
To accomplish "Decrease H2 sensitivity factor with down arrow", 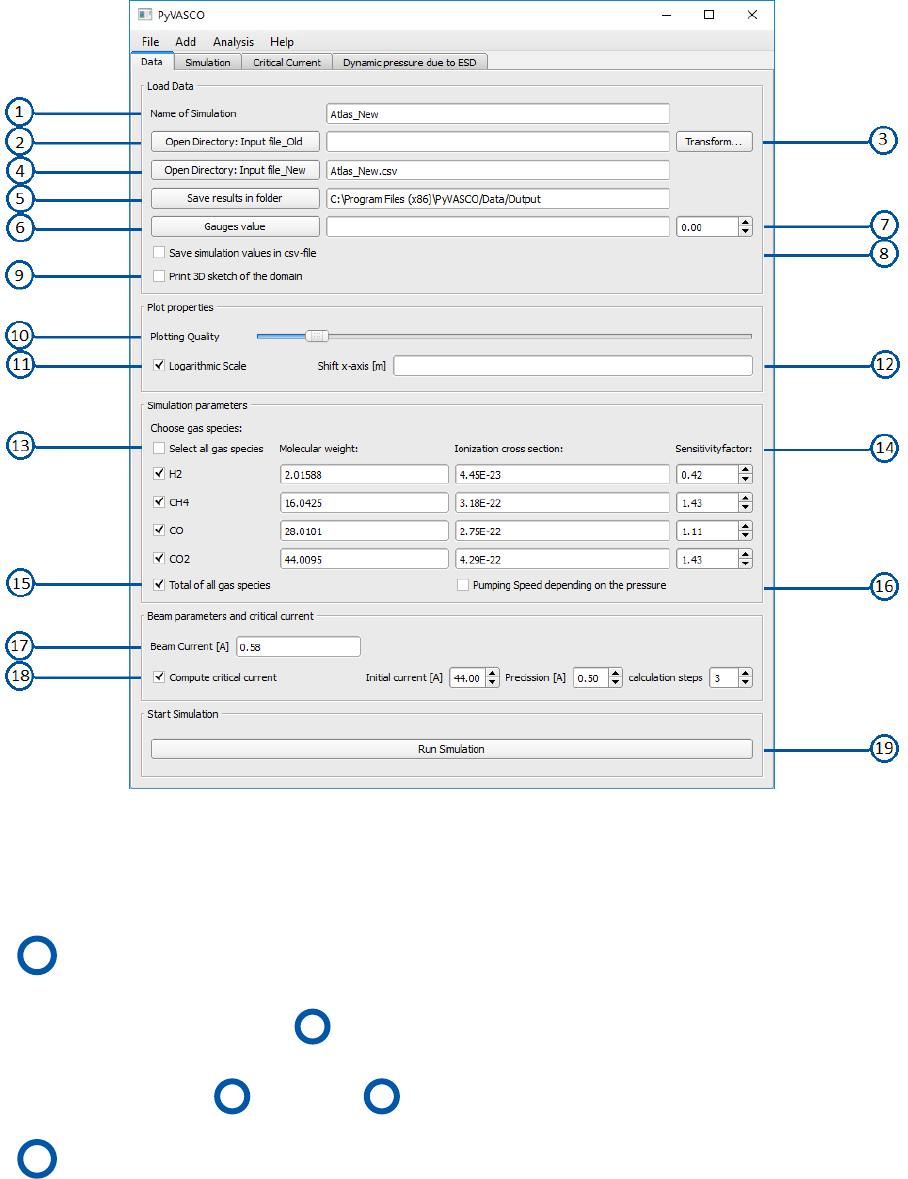I will (x=745, y=479).
